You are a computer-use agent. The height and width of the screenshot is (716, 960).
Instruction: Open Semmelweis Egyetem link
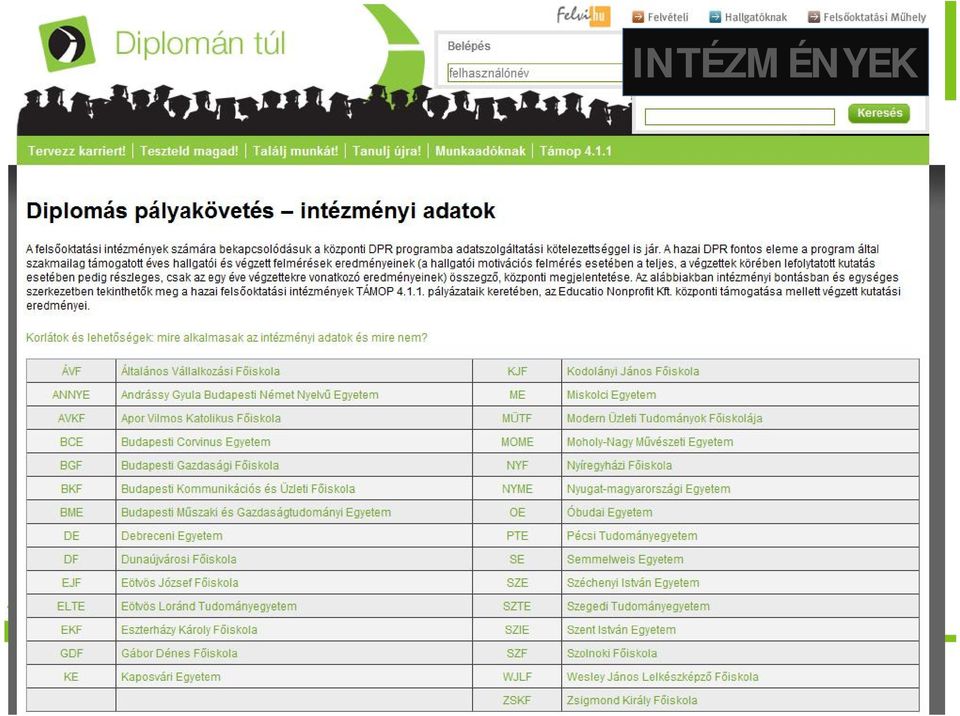click(x=625, y=559)
